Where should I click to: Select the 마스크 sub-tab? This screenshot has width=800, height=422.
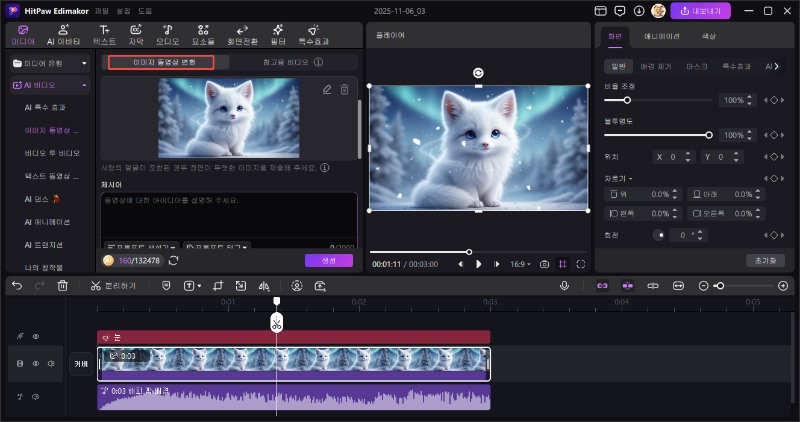coord(696,66)
